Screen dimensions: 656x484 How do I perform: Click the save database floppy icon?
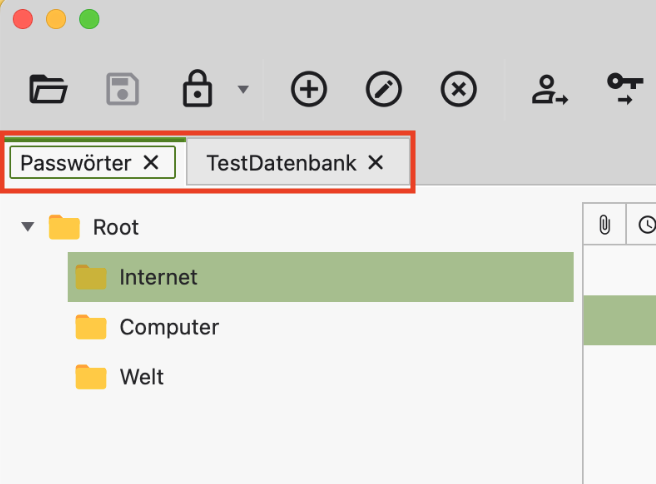(122, 90)
